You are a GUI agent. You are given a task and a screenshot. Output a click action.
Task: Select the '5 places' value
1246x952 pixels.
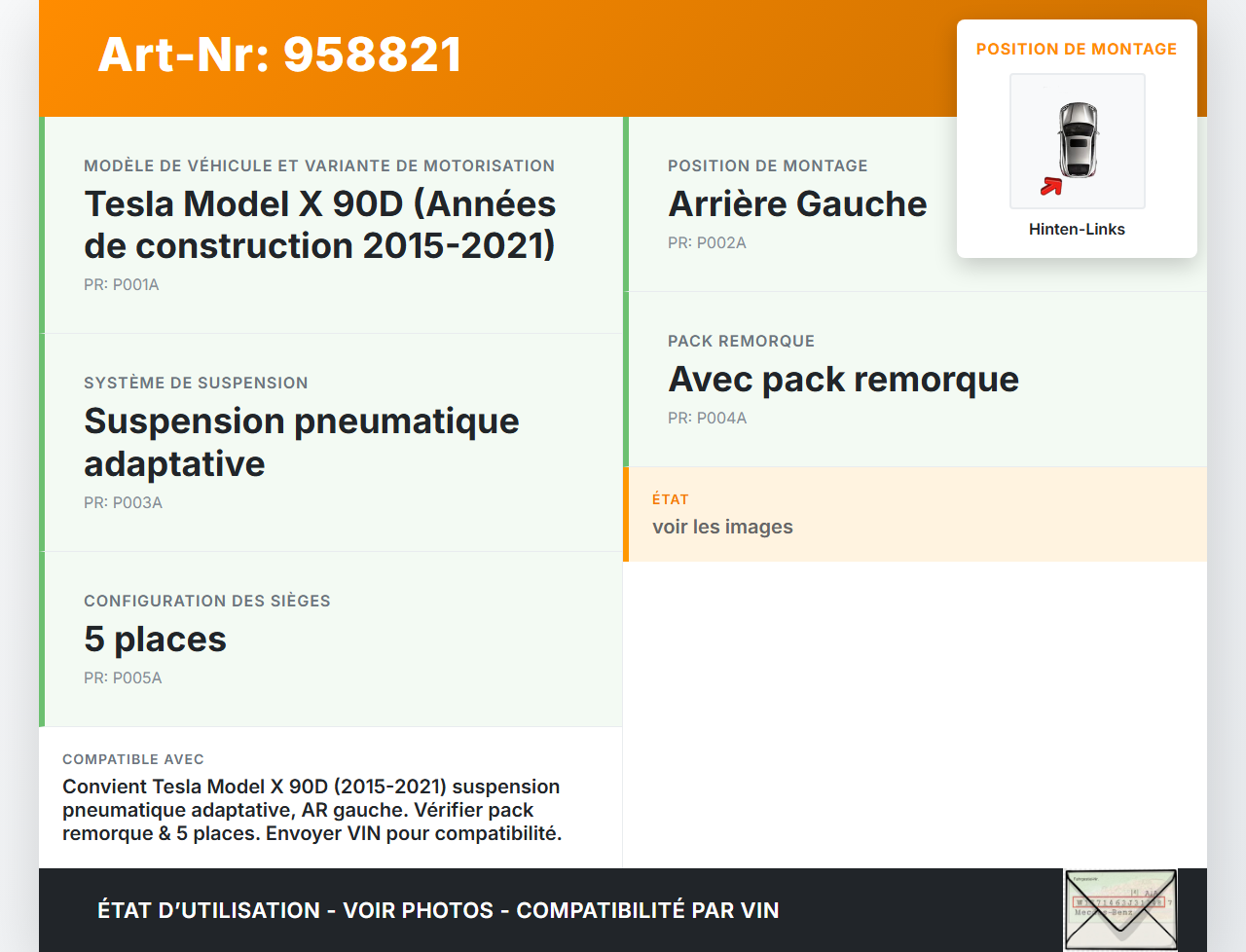(155, 639)
